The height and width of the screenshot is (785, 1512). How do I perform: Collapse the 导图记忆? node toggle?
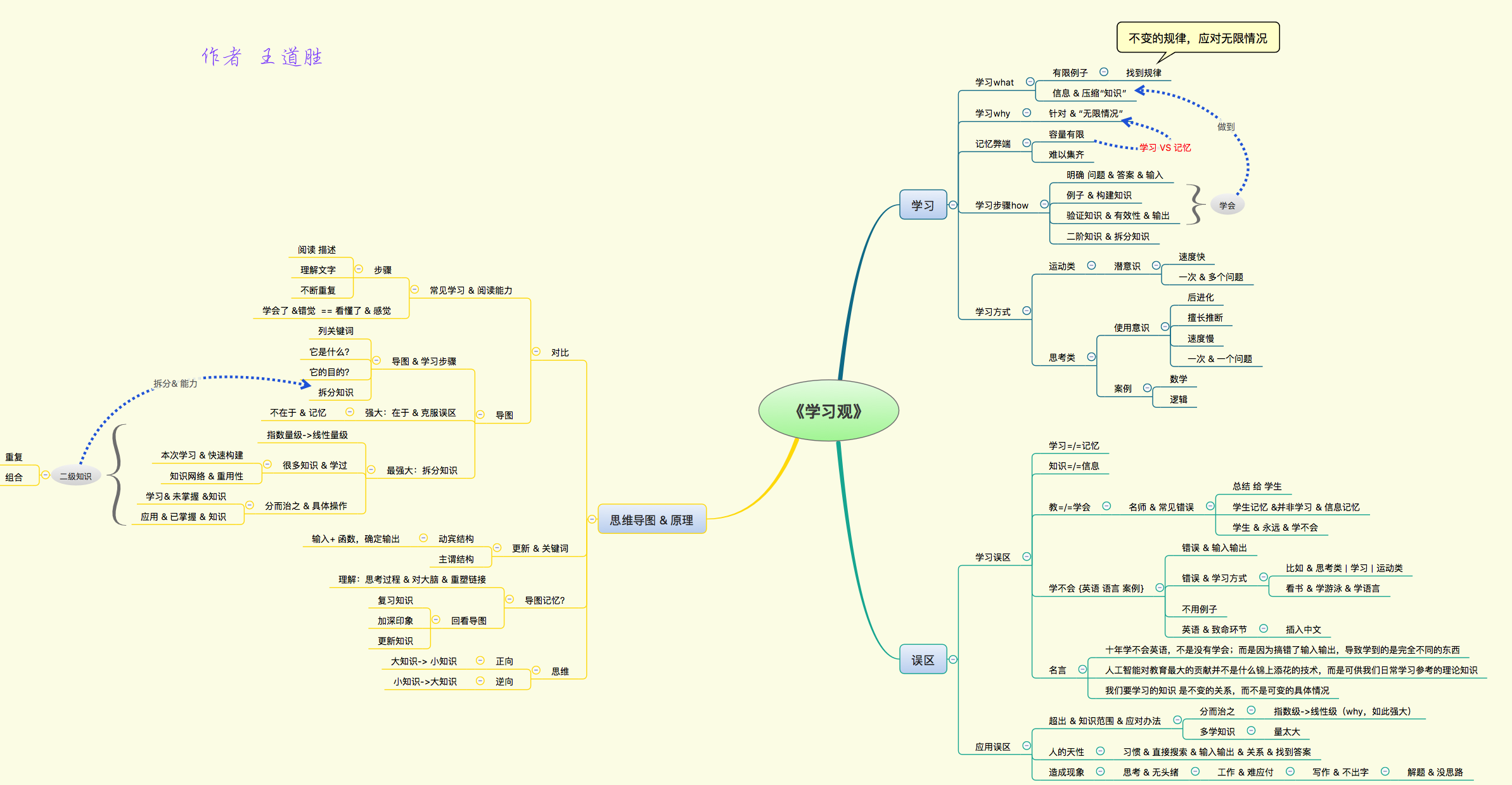(x=509, y=599)
